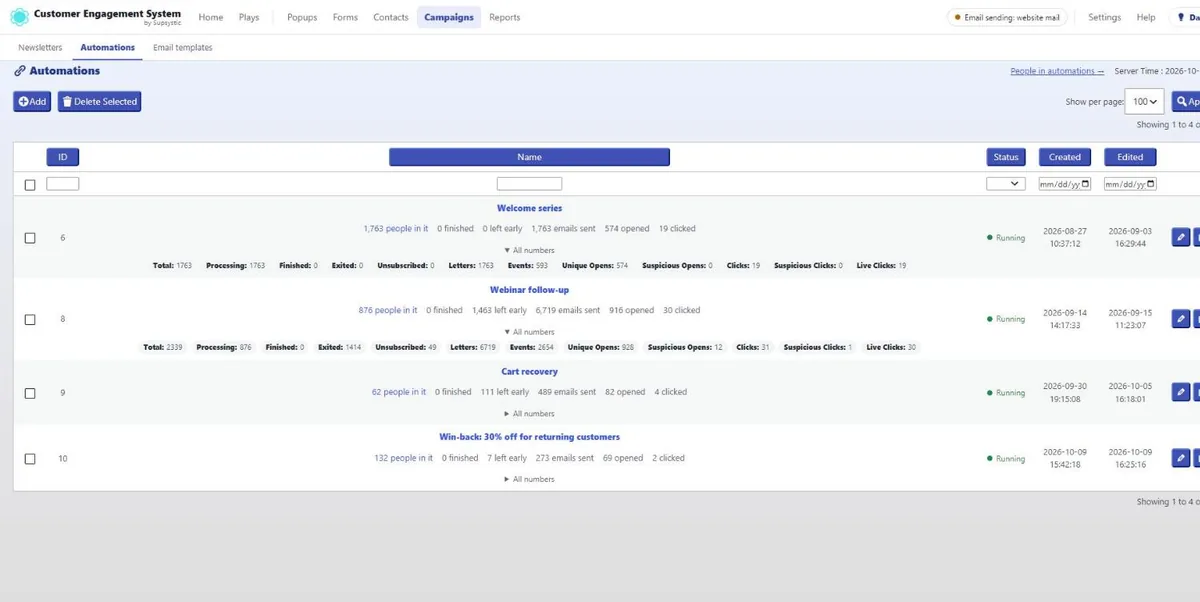This screenshot has width=1200, height=602.
Task: Click the '111 left early' text
Action: coord(505,393)
